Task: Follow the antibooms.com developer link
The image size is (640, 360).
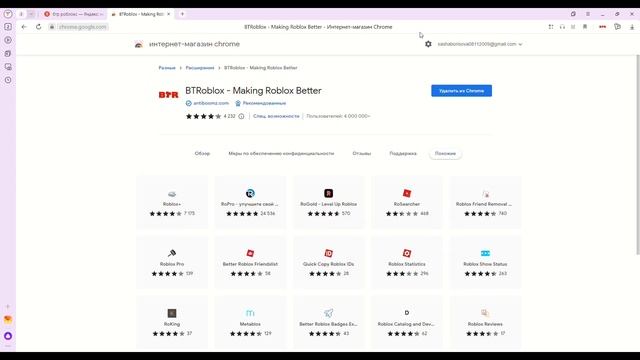Action: (211, 103)
